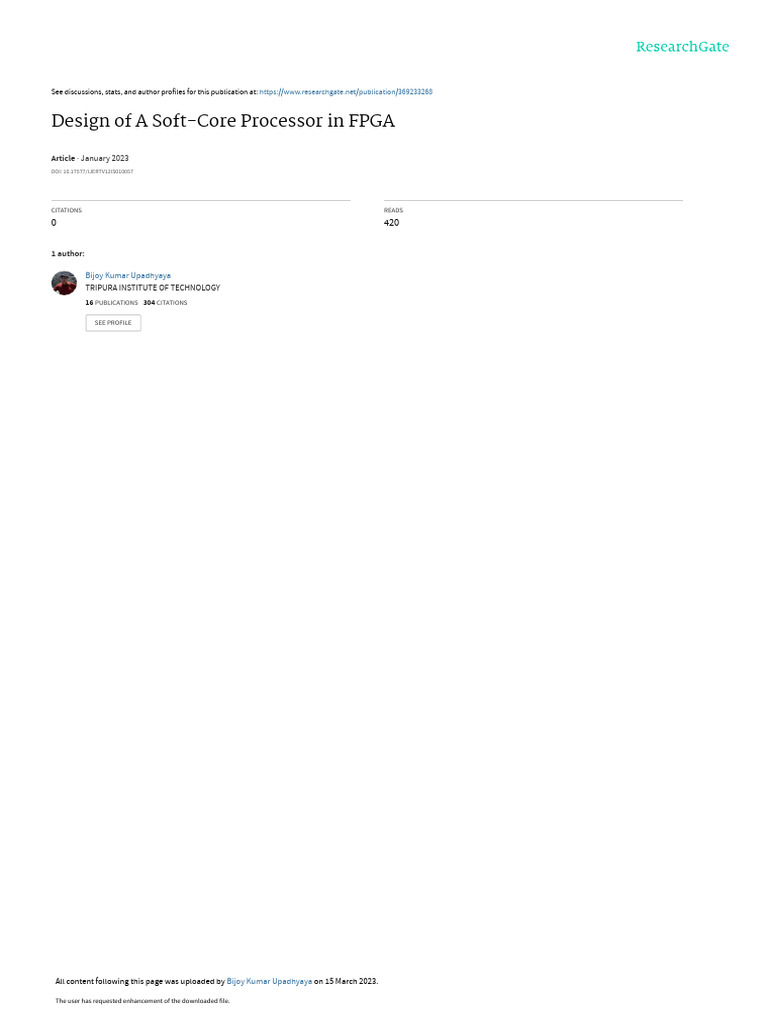Click the requested enhancement notice at bottom
This screenshot has height=1024, width=768.
click(x=142, y=1000)
